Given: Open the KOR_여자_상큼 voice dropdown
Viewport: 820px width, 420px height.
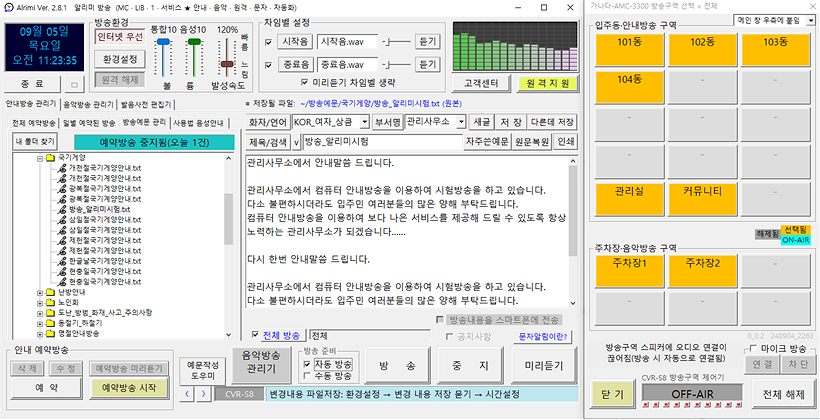Looking at the screenshot, I should tap(364, 122).
